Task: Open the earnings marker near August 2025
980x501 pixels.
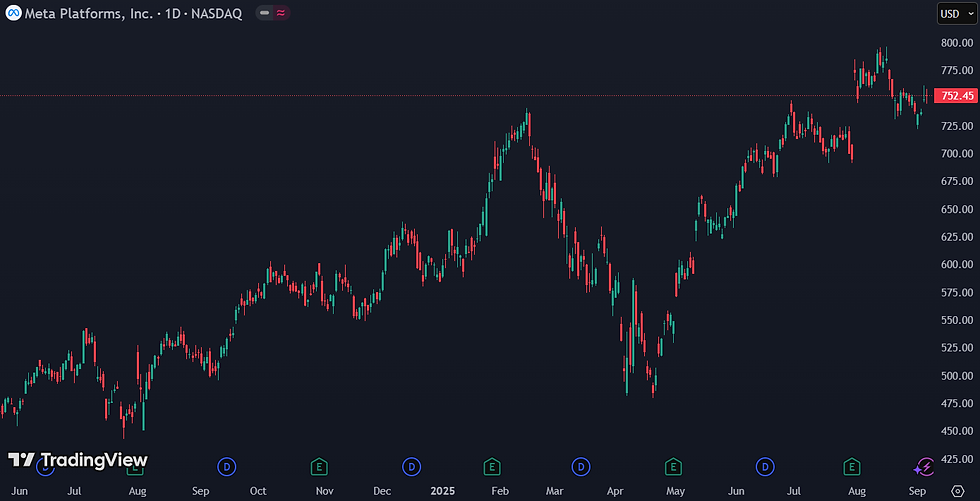Action: tap(851, 466)
